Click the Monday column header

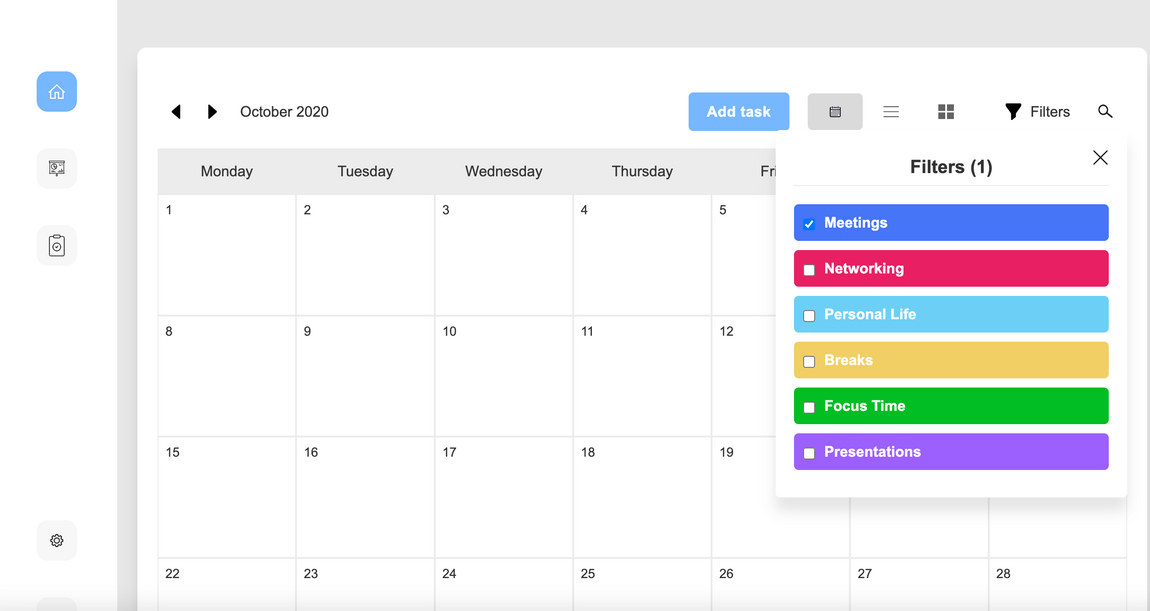pos(227,172)
